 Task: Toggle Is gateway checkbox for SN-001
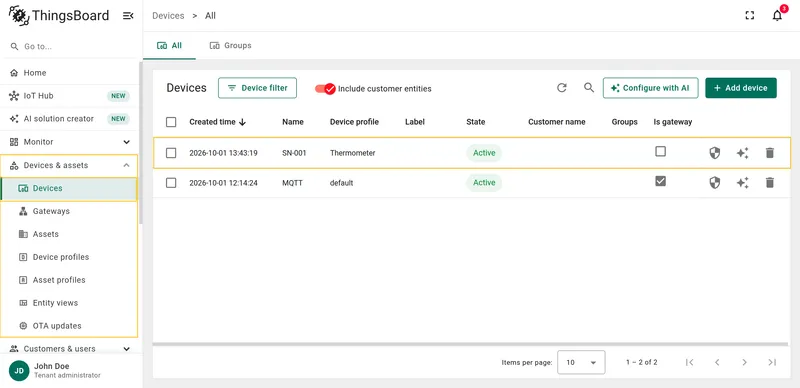661,152
